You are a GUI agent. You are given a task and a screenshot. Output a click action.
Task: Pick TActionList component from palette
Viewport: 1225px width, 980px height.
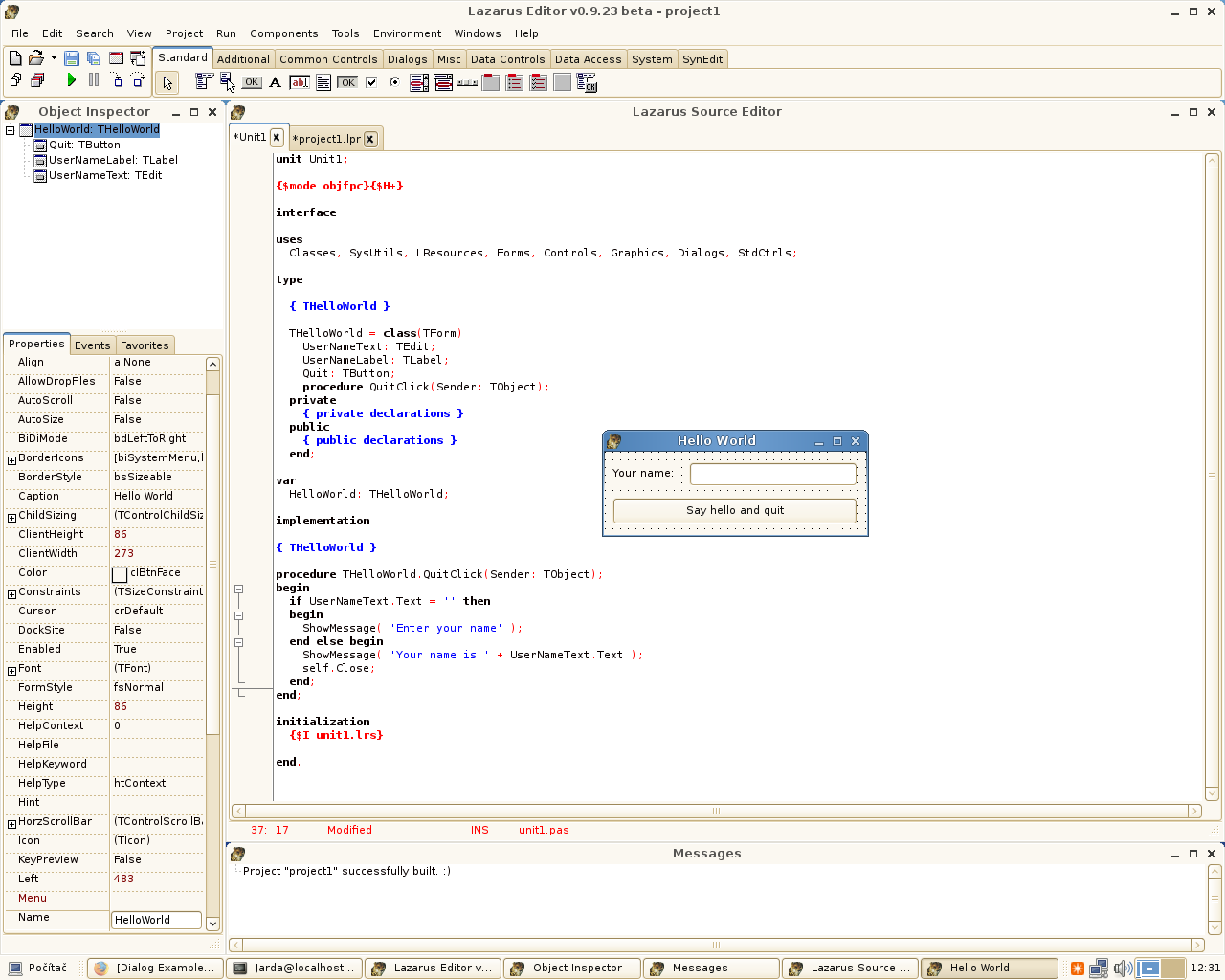click(587, 82)
